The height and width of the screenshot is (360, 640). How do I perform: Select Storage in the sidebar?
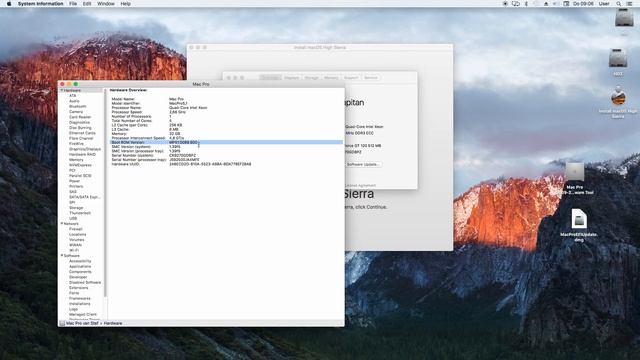tap(76, 207)
